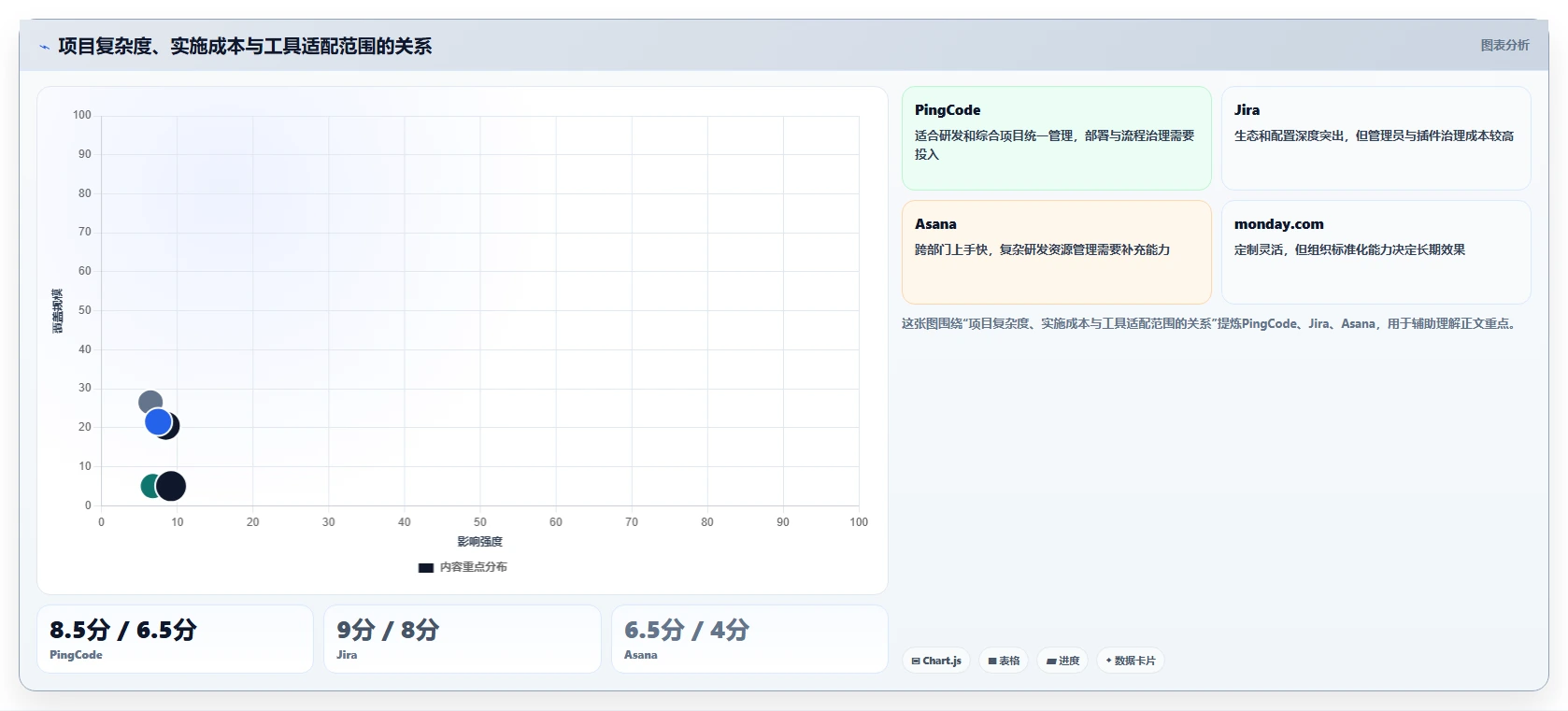Click the small blue icon before the title
Screen dimensions: 1568x711
[x=44, y=47]
